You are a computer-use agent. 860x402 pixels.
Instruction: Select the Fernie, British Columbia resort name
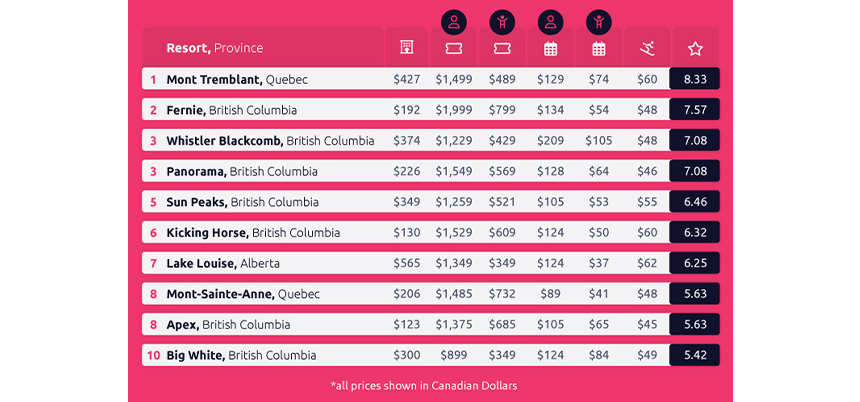231,110
